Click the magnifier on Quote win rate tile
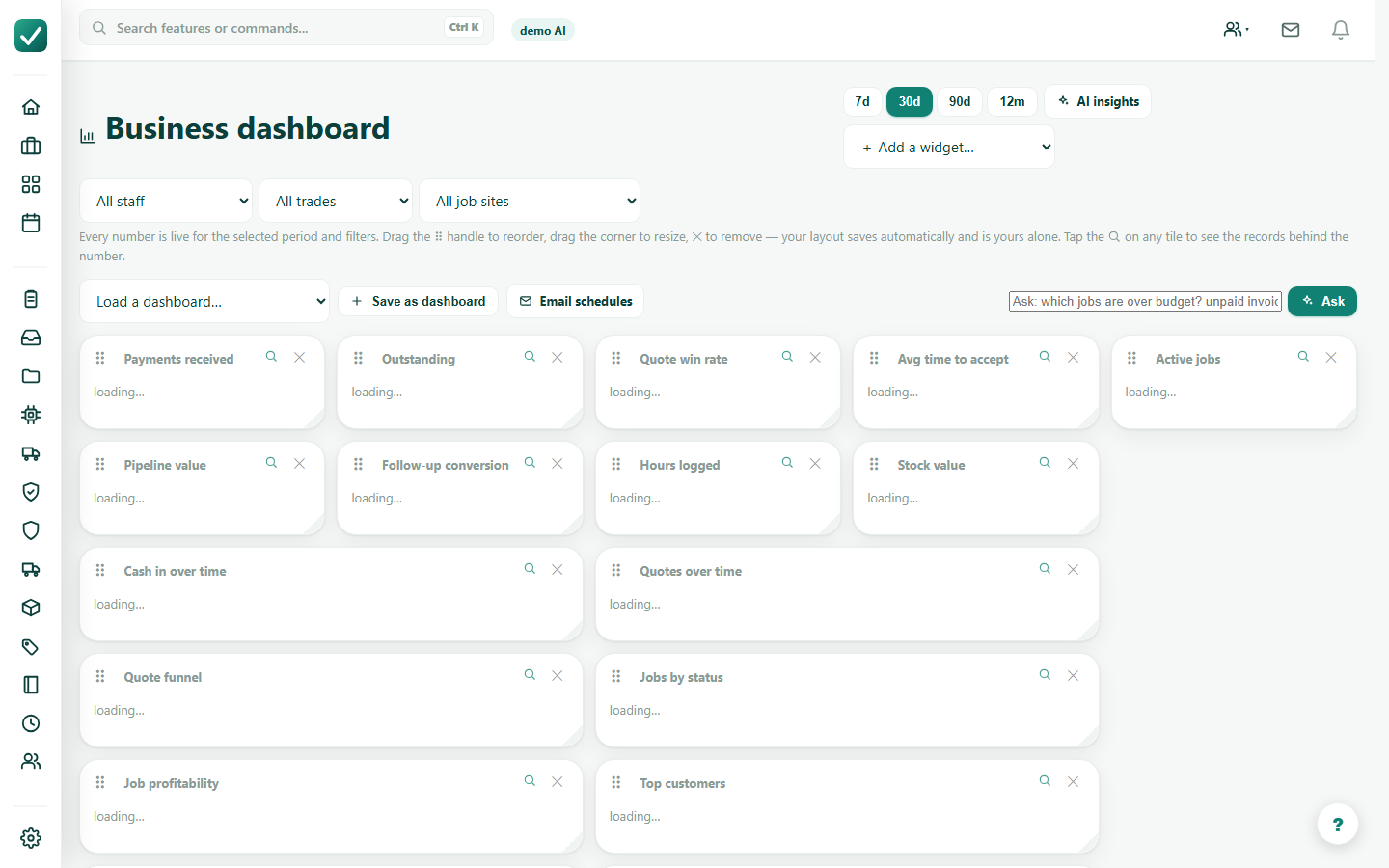The width and height of the screenshot is (1389, 868). (x=788, y=357)
